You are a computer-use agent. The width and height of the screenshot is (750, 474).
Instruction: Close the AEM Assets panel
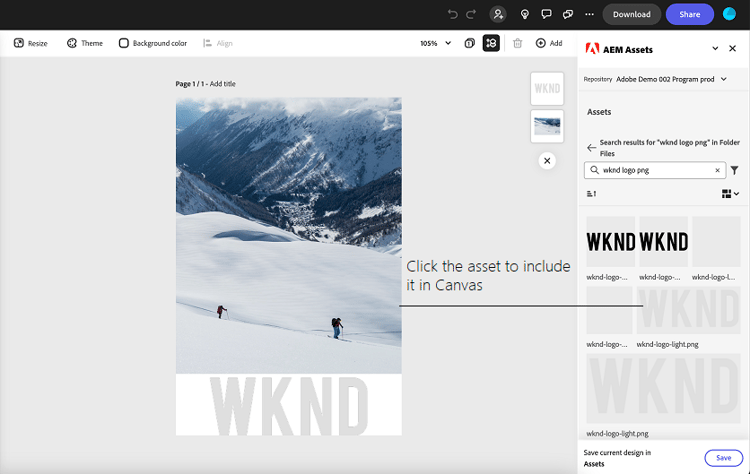[x=732, y=48]
